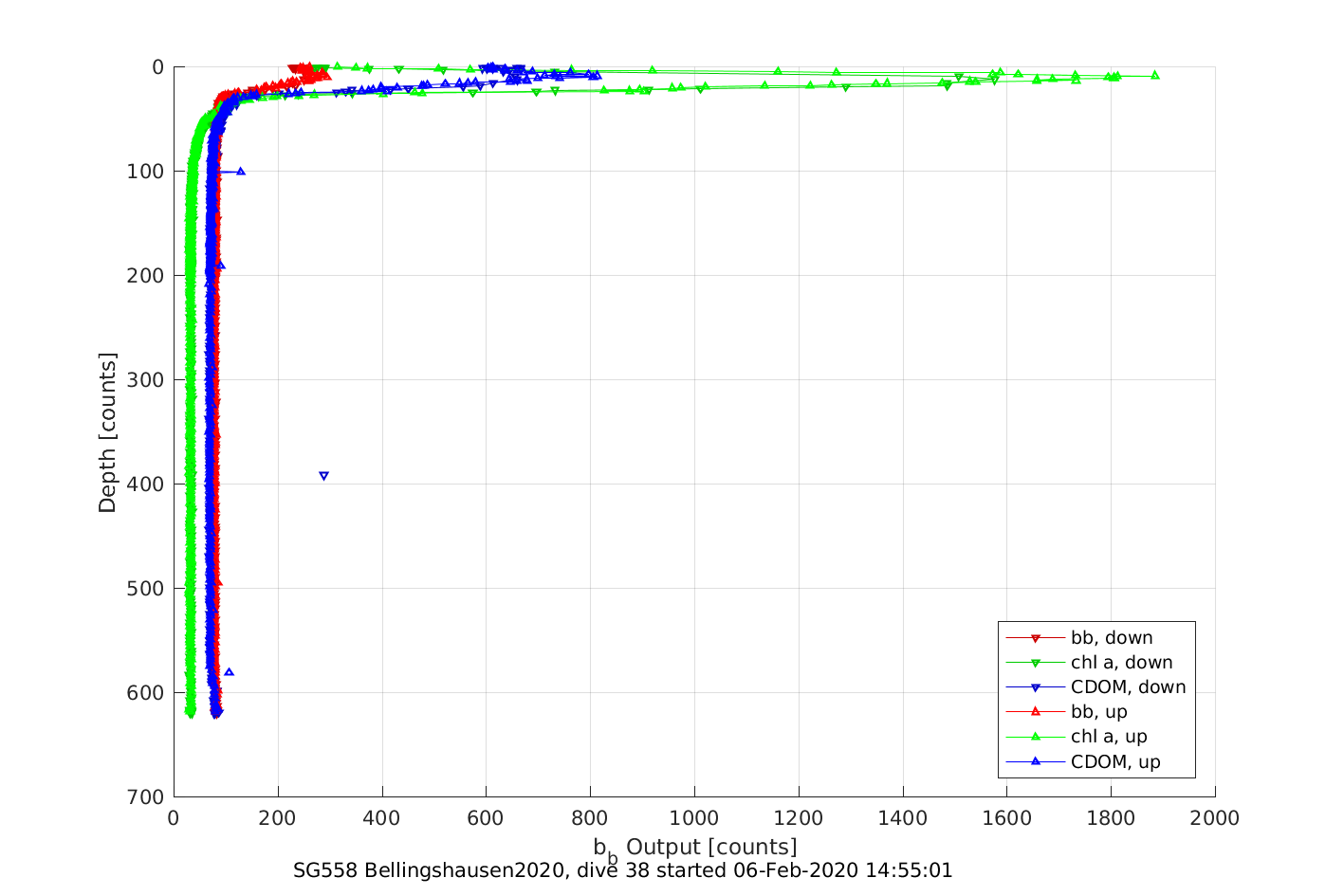This screenshot has width=1344, height=896.
Task: Click the rightmost green chl a peak marker
Action: click(x=1154, y=74)
